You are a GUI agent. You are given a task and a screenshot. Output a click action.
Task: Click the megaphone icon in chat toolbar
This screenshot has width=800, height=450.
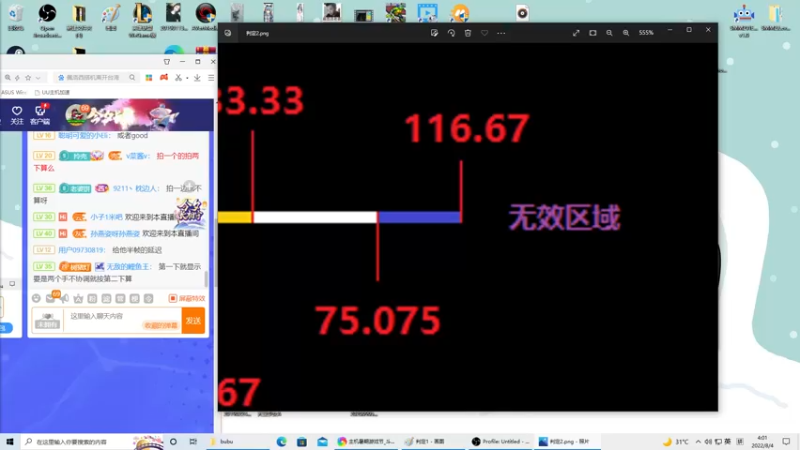pyautogui.click(x=64, y=298)
